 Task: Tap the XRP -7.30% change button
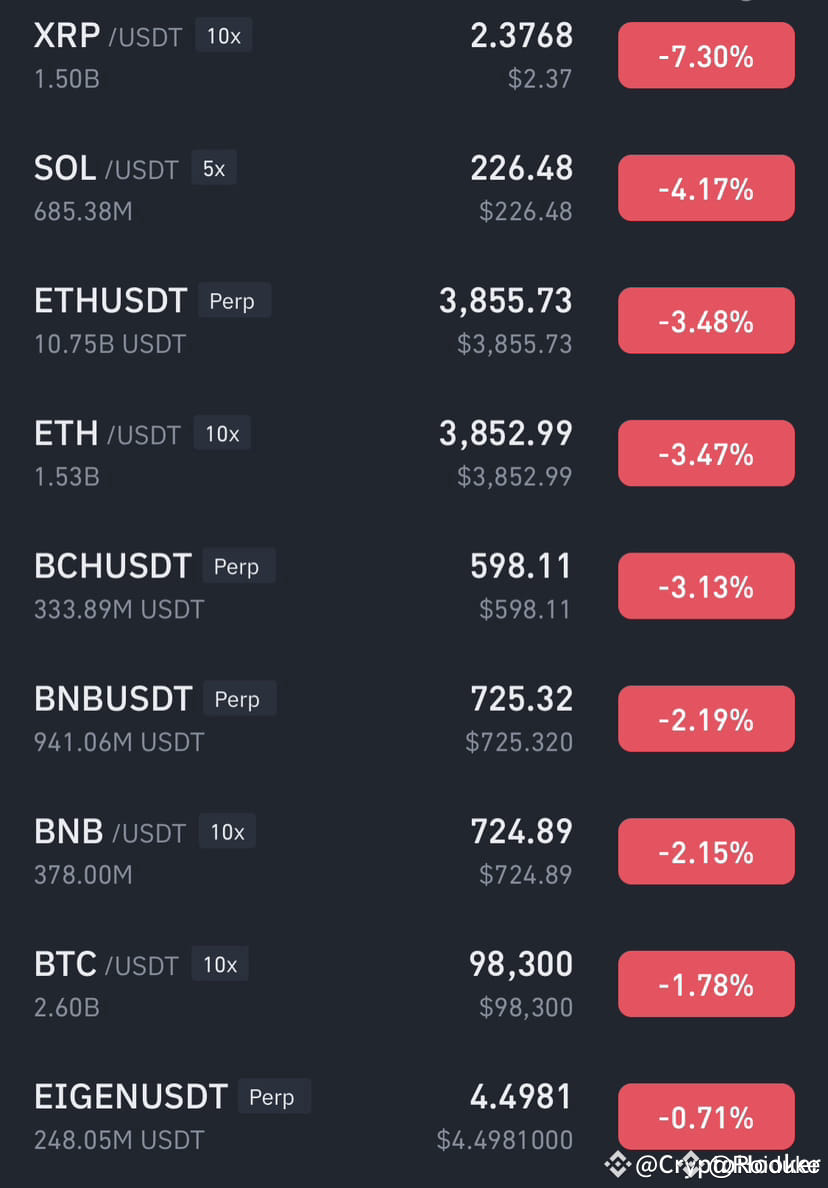point(706,55)
